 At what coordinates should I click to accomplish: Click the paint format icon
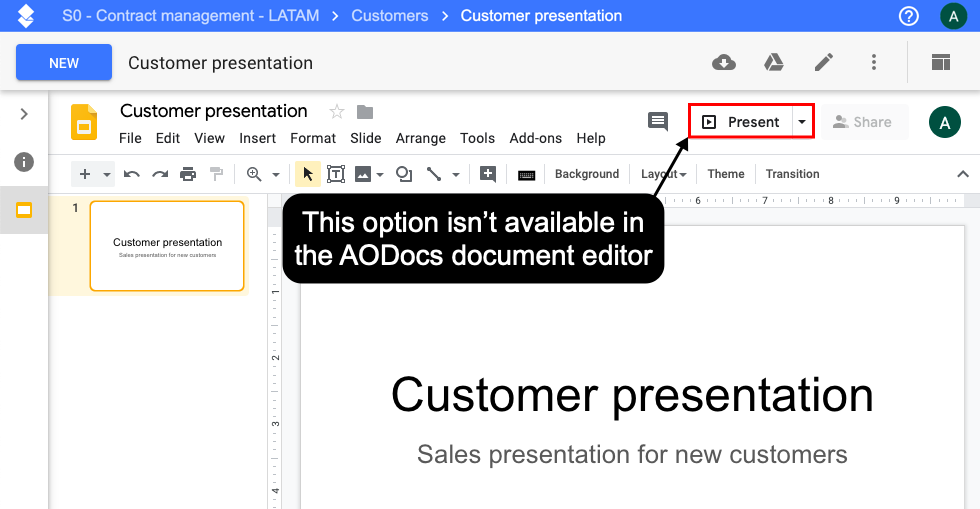point(216,174)
